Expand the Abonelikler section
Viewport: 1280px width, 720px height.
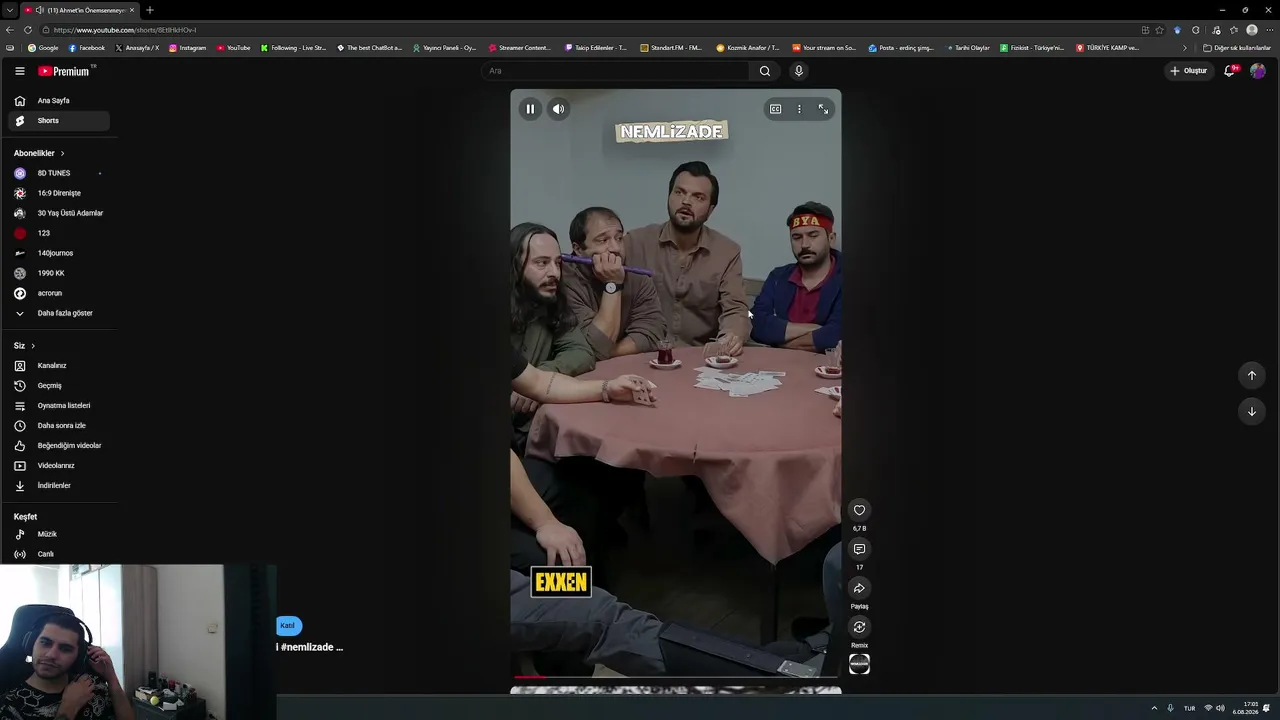tap(40, 153)
